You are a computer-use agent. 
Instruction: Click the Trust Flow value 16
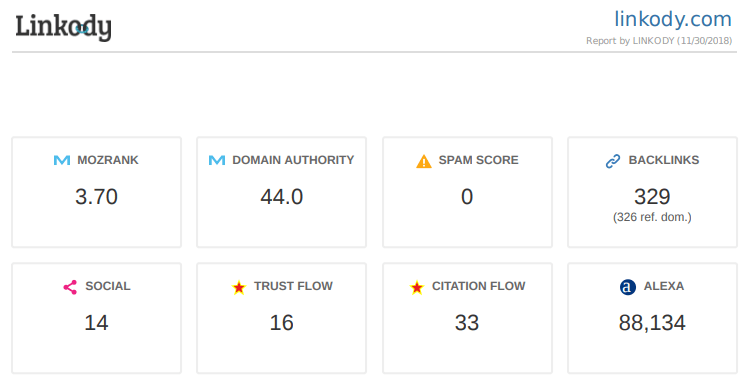(x=282, y=323)
